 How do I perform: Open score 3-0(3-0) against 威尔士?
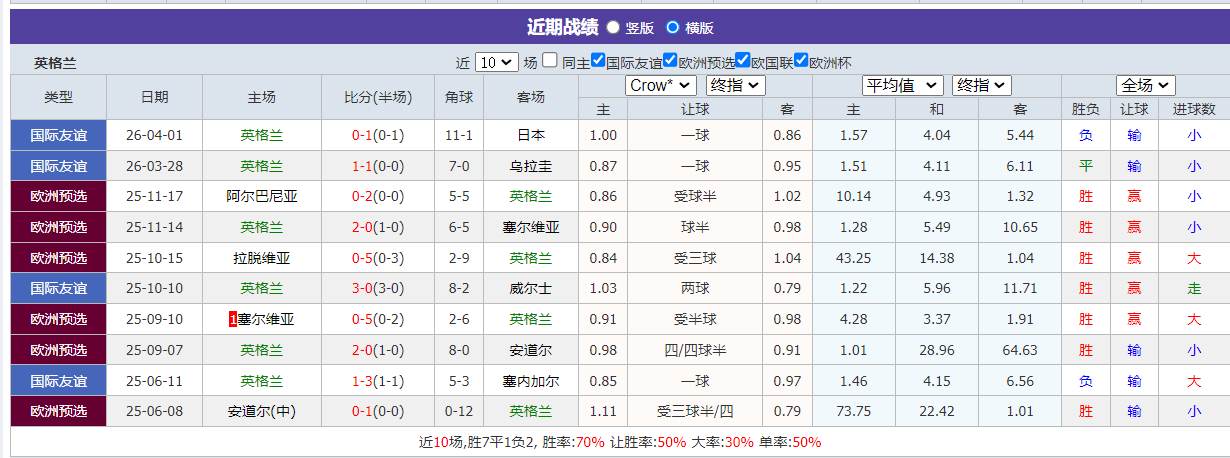(378, 289)
